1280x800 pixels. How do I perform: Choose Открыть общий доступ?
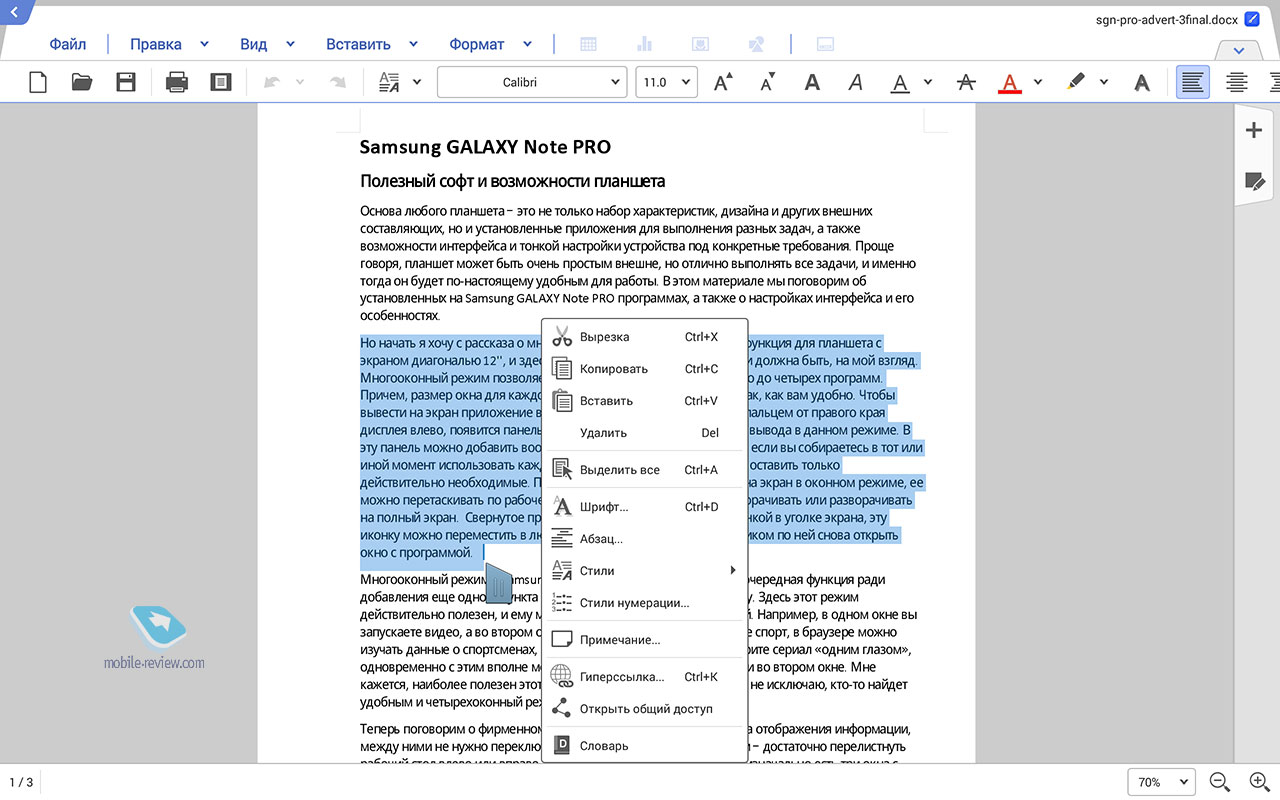click(645, 709)
